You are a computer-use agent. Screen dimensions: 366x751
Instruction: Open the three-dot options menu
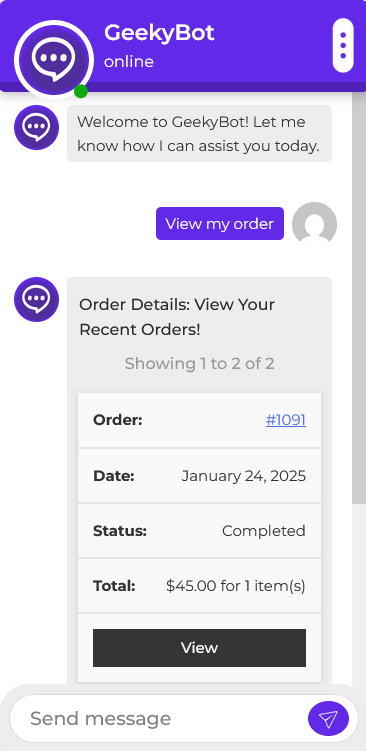[x=343, y=46]
